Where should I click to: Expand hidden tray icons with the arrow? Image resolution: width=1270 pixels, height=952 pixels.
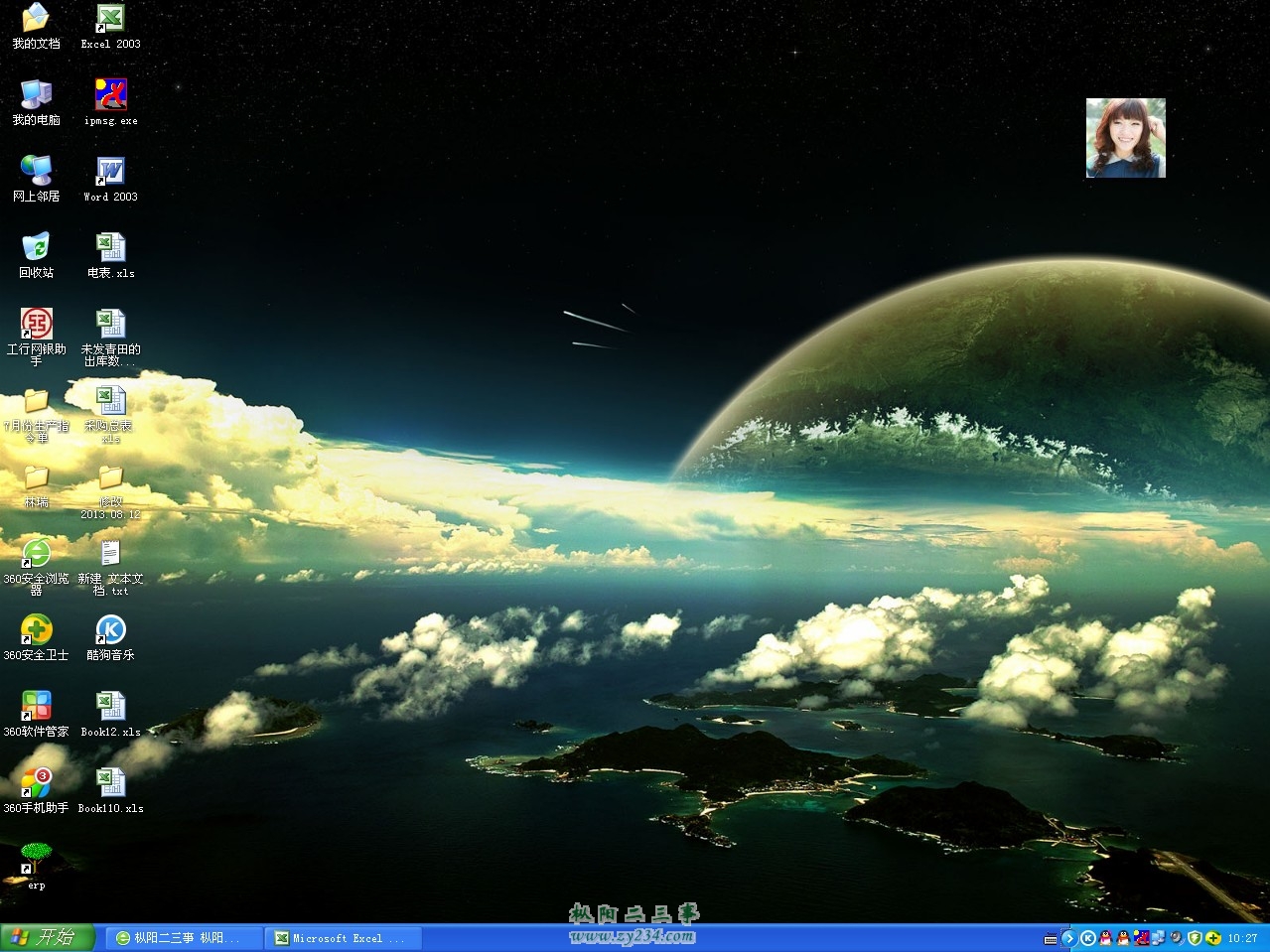coord(1069,938)
